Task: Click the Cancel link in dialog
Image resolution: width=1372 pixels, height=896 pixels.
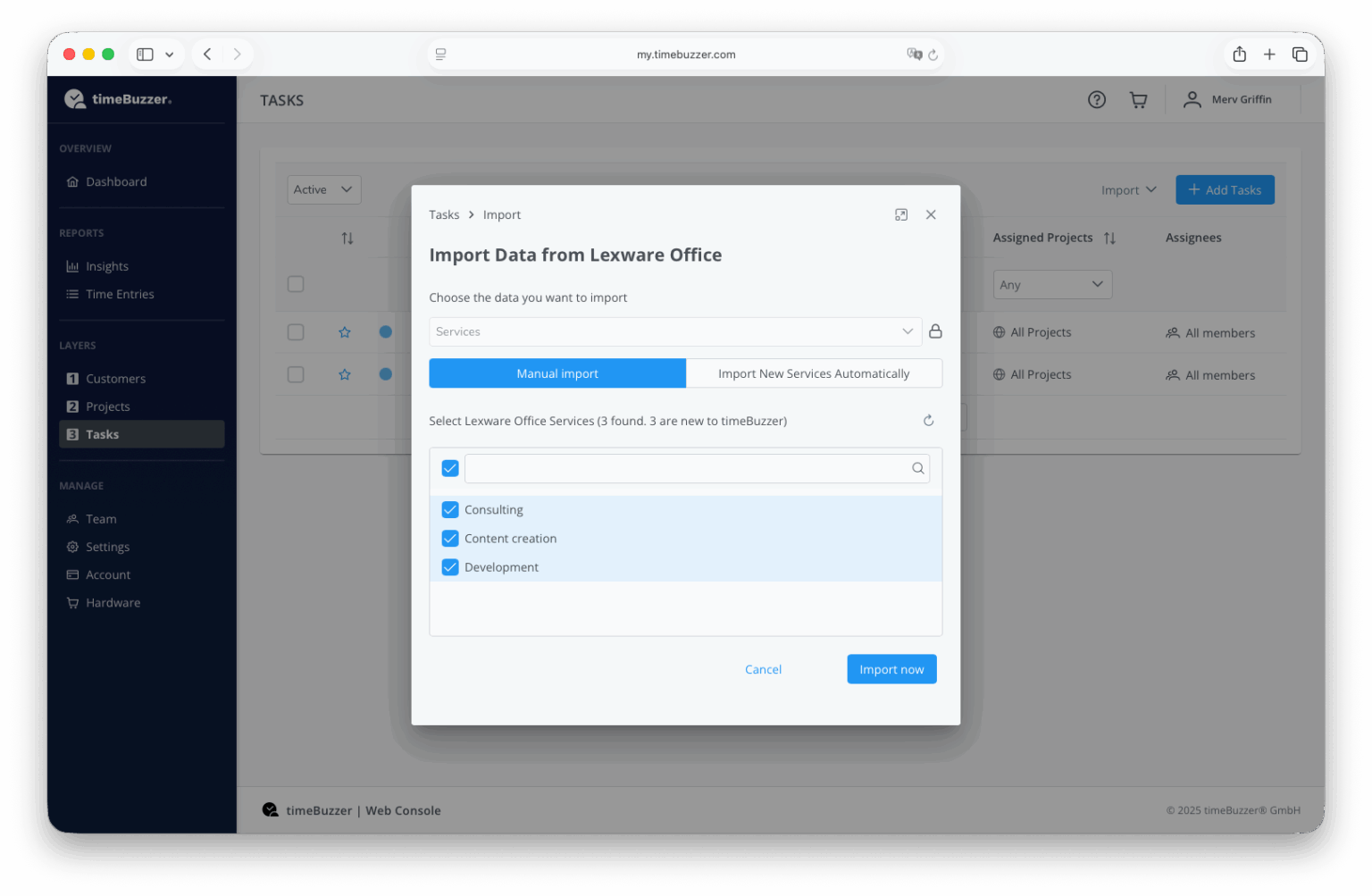Action: [x=763, y=669]
